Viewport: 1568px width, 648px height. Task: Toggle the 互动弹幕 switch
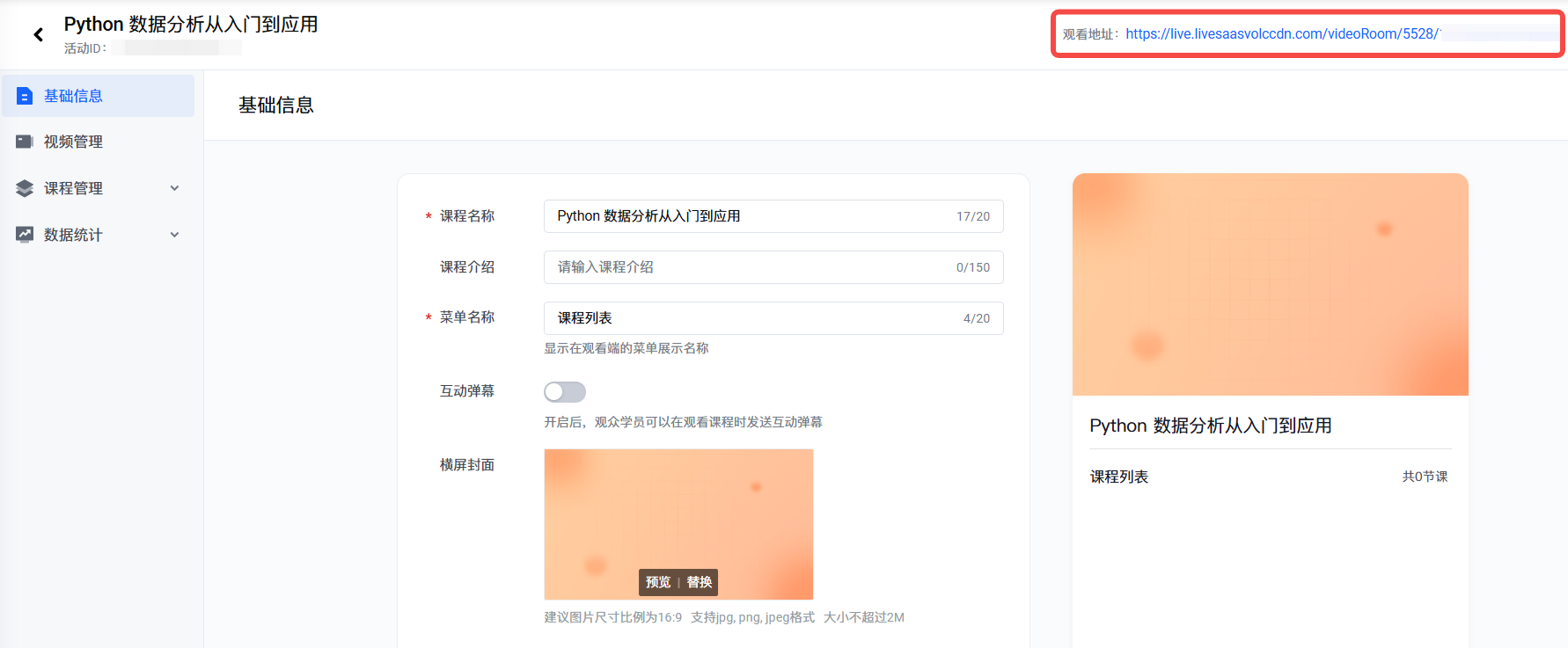(x=564, y=391)
